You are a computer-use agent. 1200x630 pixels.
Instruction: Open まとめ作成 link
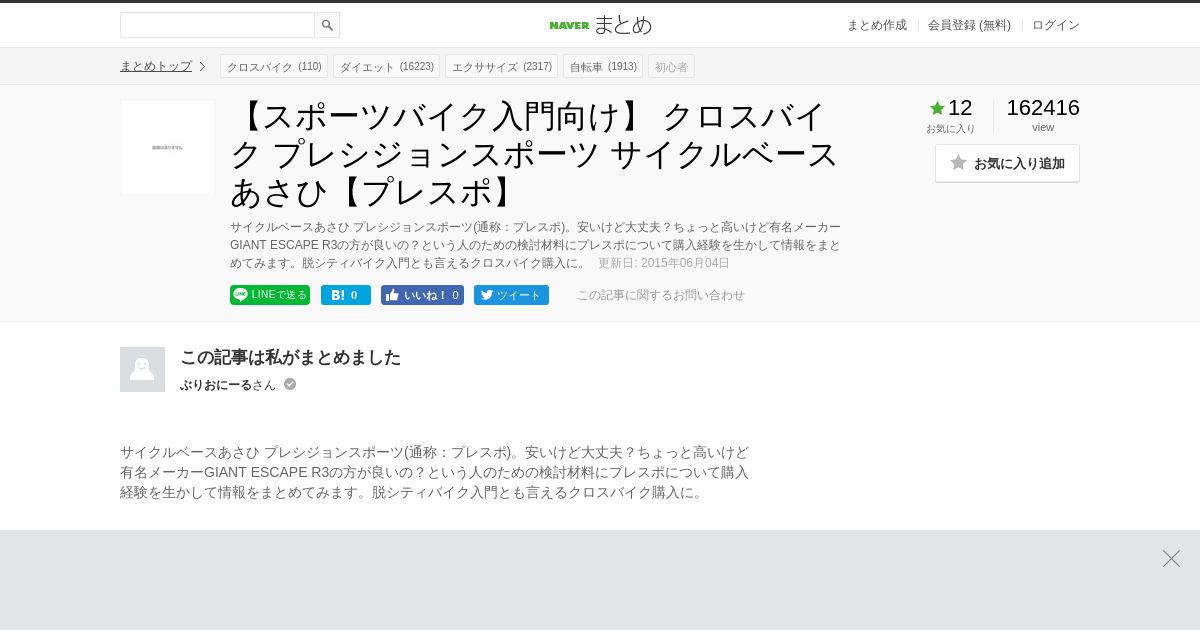(877, 25)
